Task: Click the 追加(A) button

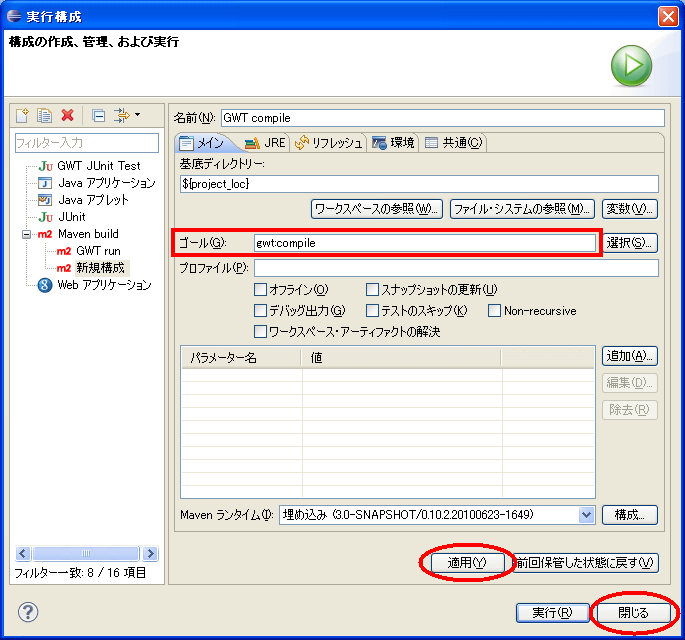Action: 630,356
